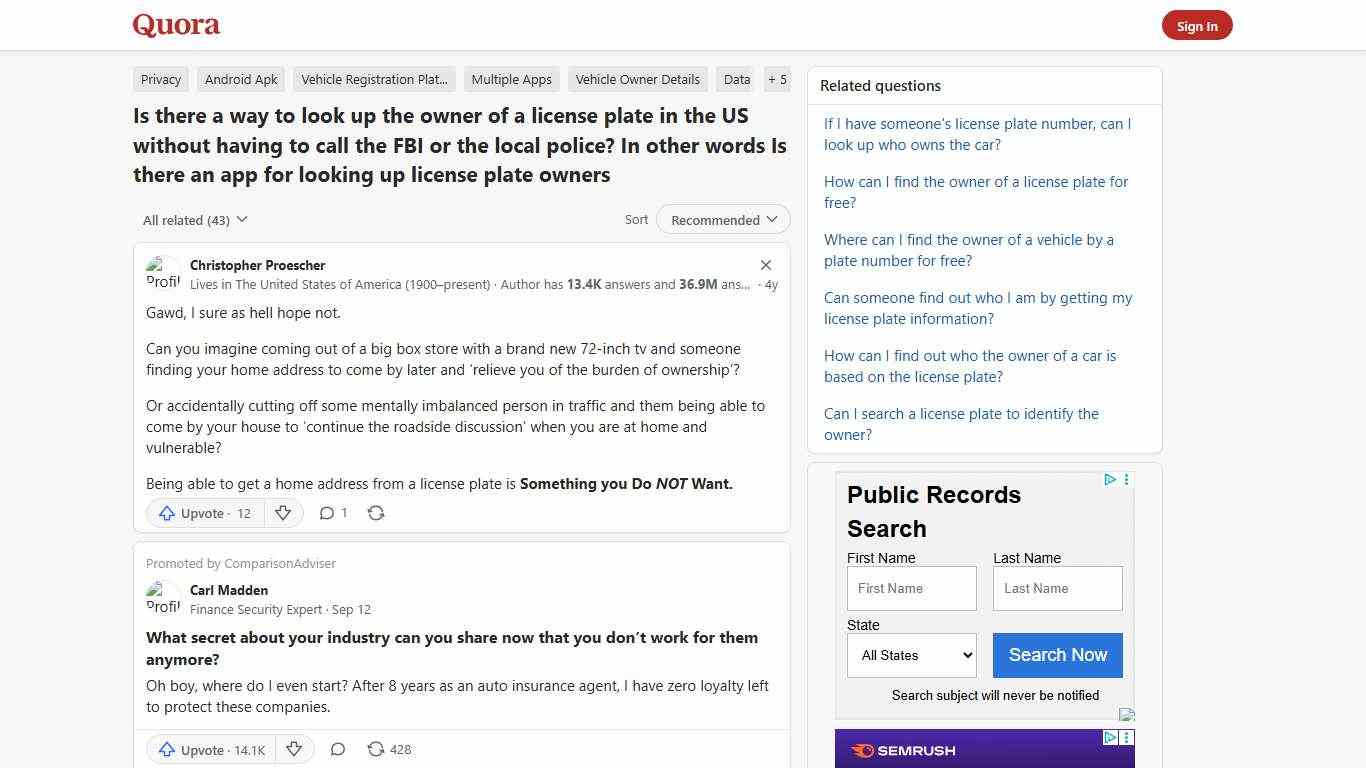The width and height of the screenshot is (1366, 768).
Task: Open the All States dropdown in the ad
Action: 910,655
